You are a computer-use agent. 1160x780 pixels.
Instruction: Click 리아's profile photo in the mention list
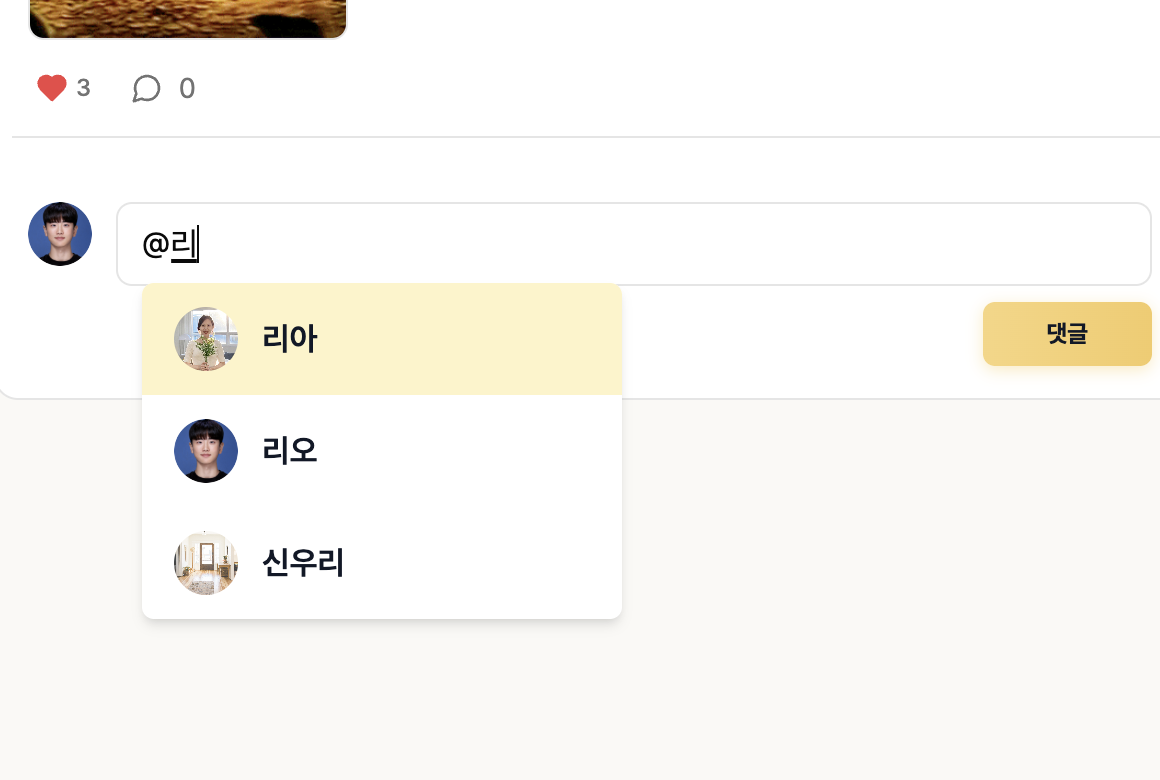pyautogui.click(x=206, y=339)
